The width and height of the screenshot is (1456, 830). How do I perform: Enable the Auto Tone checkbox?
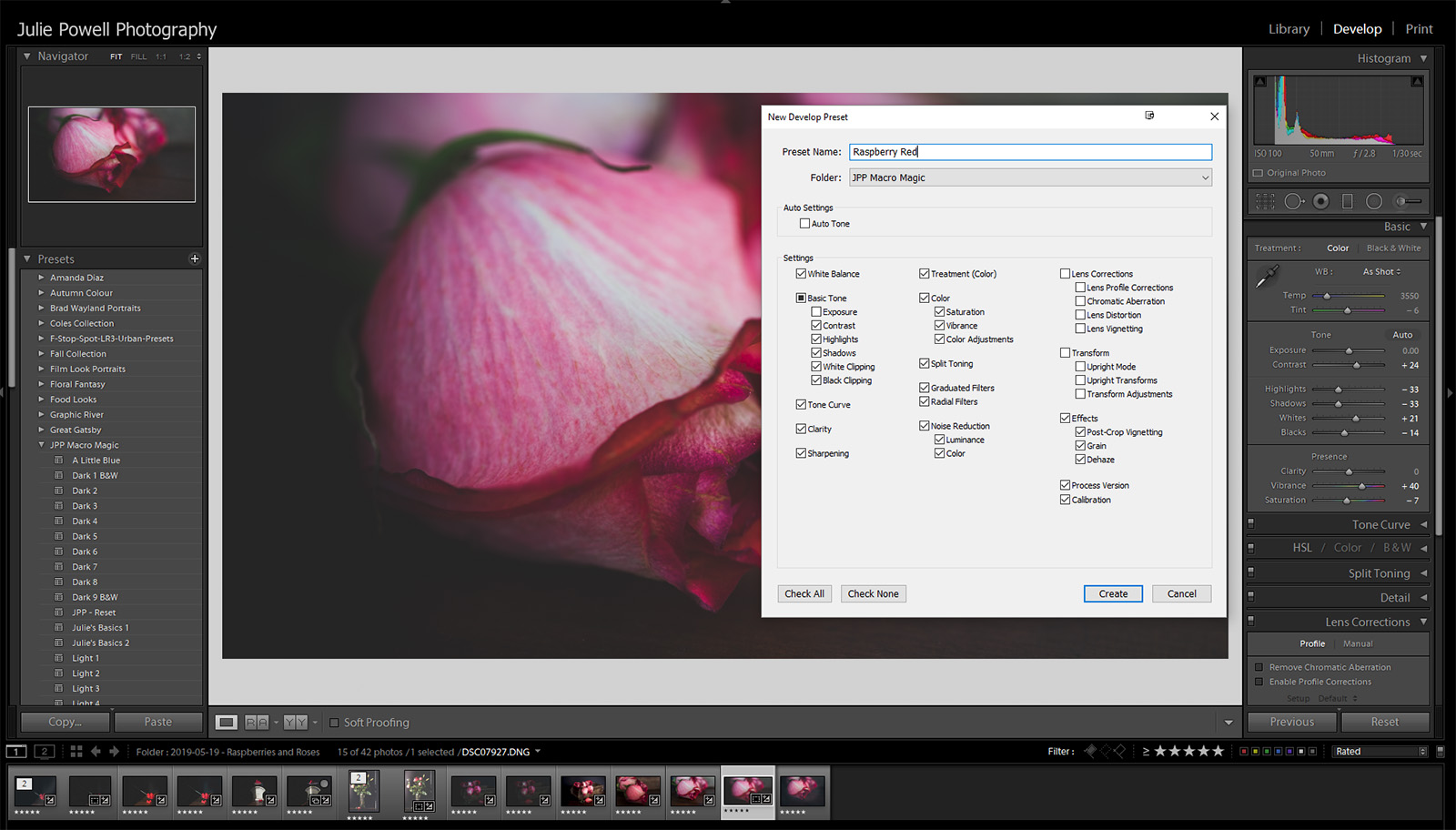[804, 224]
